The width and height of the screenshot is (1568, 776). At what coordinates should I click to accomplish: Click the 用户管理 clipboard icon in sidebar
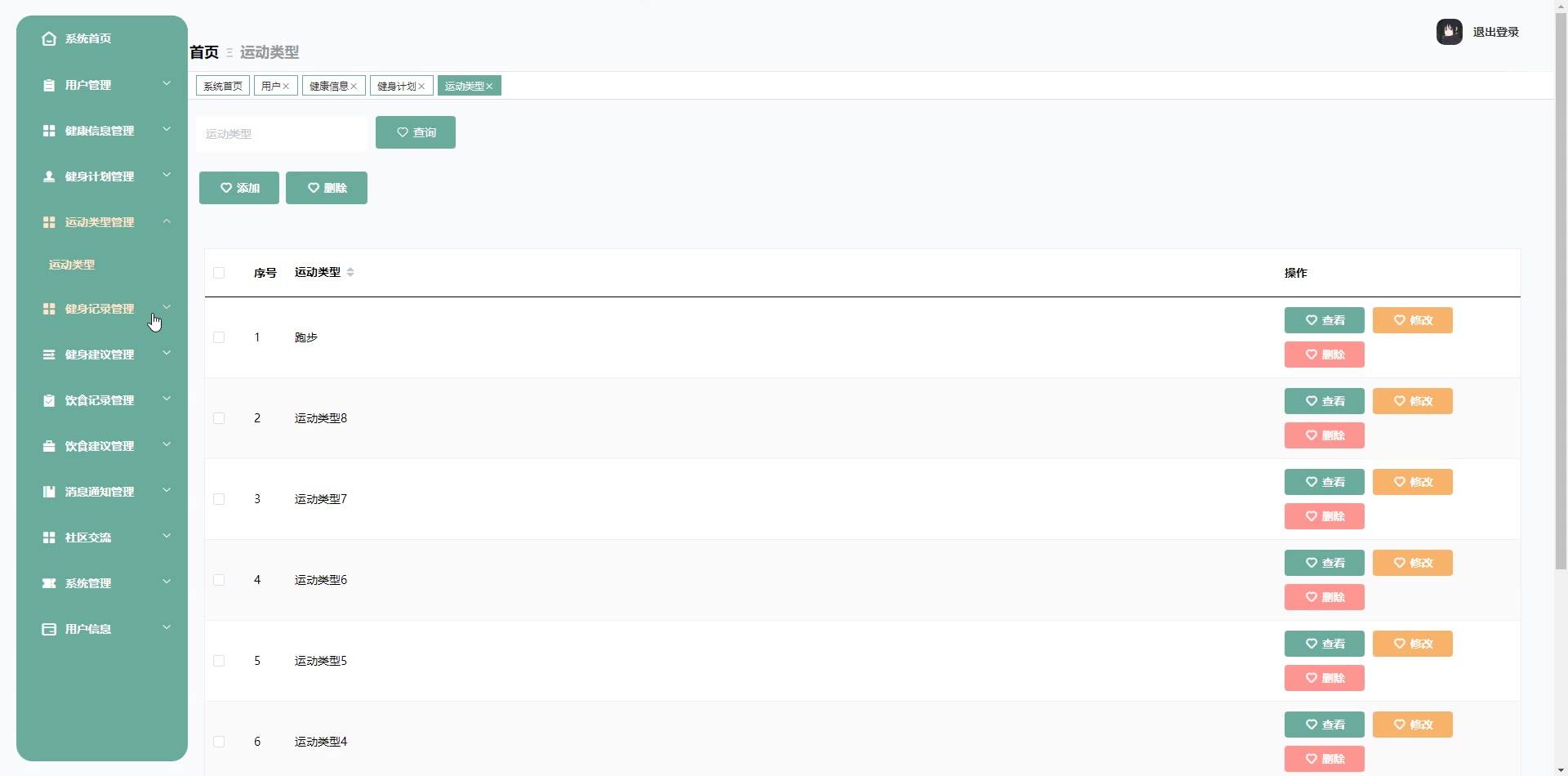pyautogui.click(x=49, y=85)
